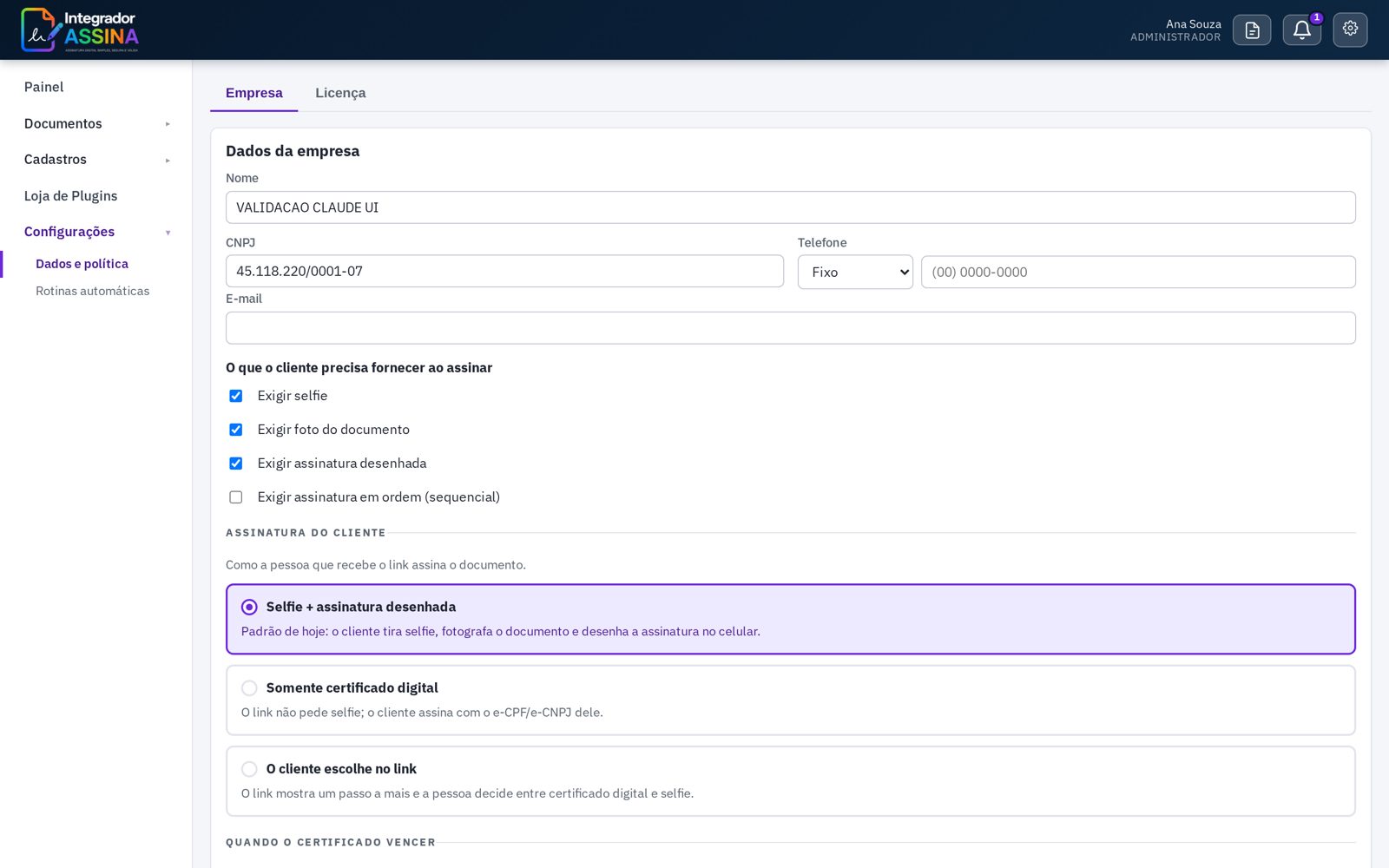Open the Telefone type dropdown (Fixo)
Image resolution: width=1389 pixels, height=868 pixels.
[x=855, y=272]
